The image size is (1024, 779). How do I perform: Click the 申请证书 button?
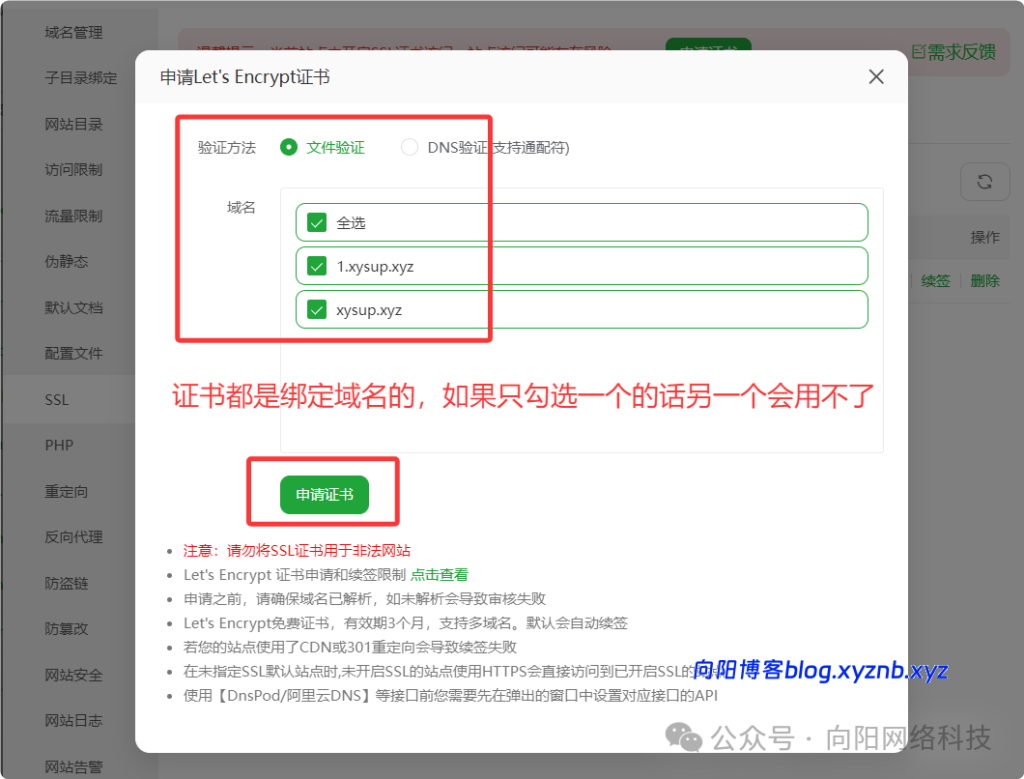pos(324,495)
